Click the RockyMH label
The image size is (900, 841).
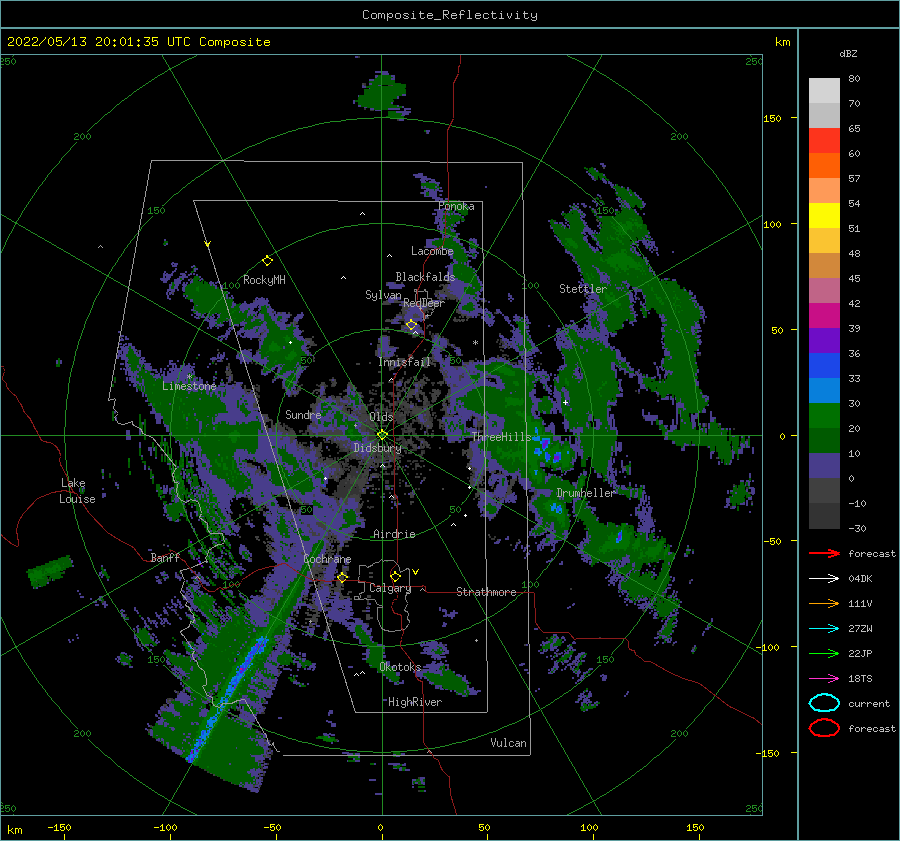point(264,280)
